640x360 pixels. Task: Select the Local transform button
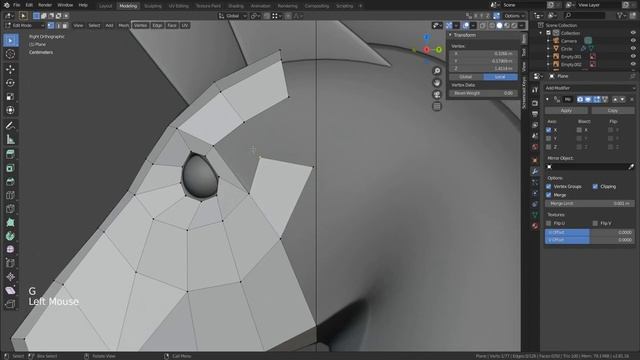pos(500,77)
